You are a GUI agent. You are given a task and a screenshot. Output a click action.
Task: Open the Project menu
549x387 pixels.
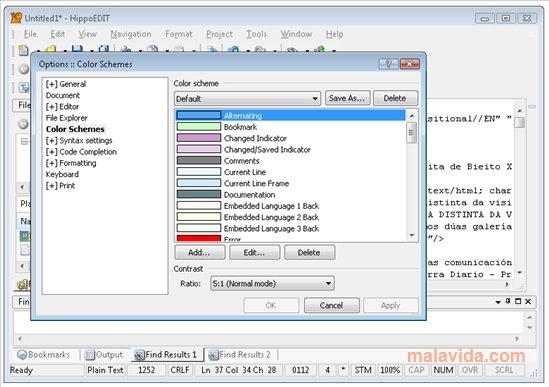[219, 34]
